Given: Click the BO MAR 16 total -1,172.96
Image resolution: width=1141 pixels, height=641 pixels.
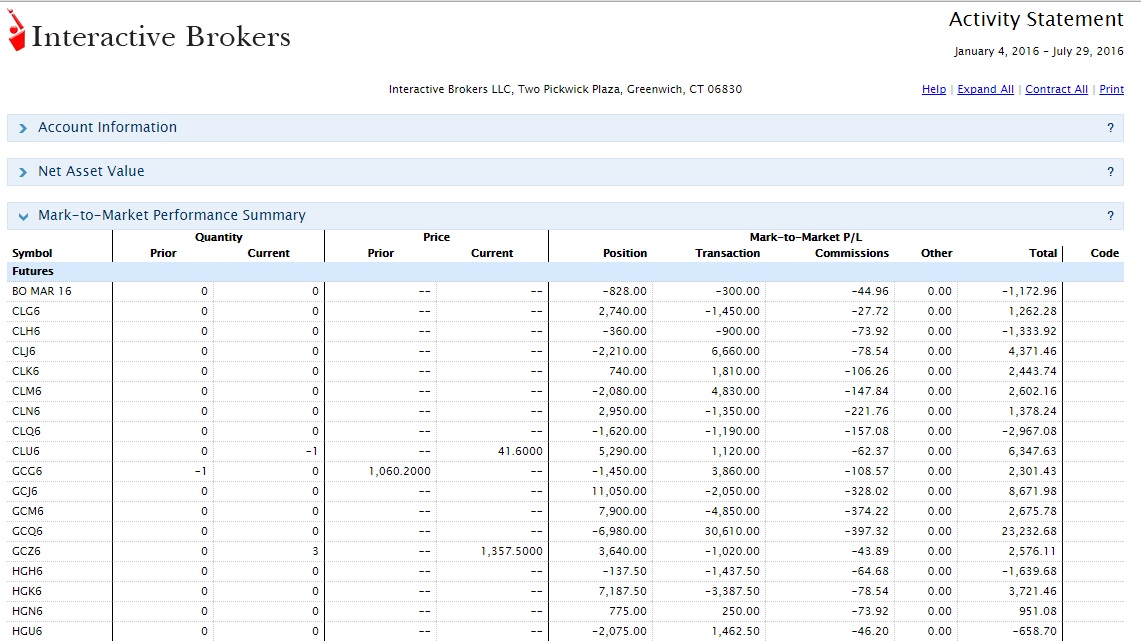Looking at the screenshot, I should (1029, 291).
